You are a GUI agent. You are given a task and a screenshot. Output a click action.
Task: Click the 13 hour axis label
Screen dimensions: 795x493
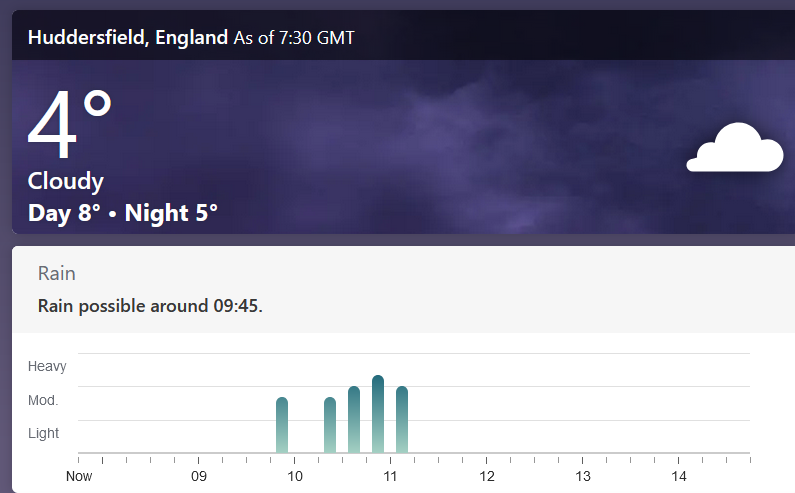click(582, 476)
